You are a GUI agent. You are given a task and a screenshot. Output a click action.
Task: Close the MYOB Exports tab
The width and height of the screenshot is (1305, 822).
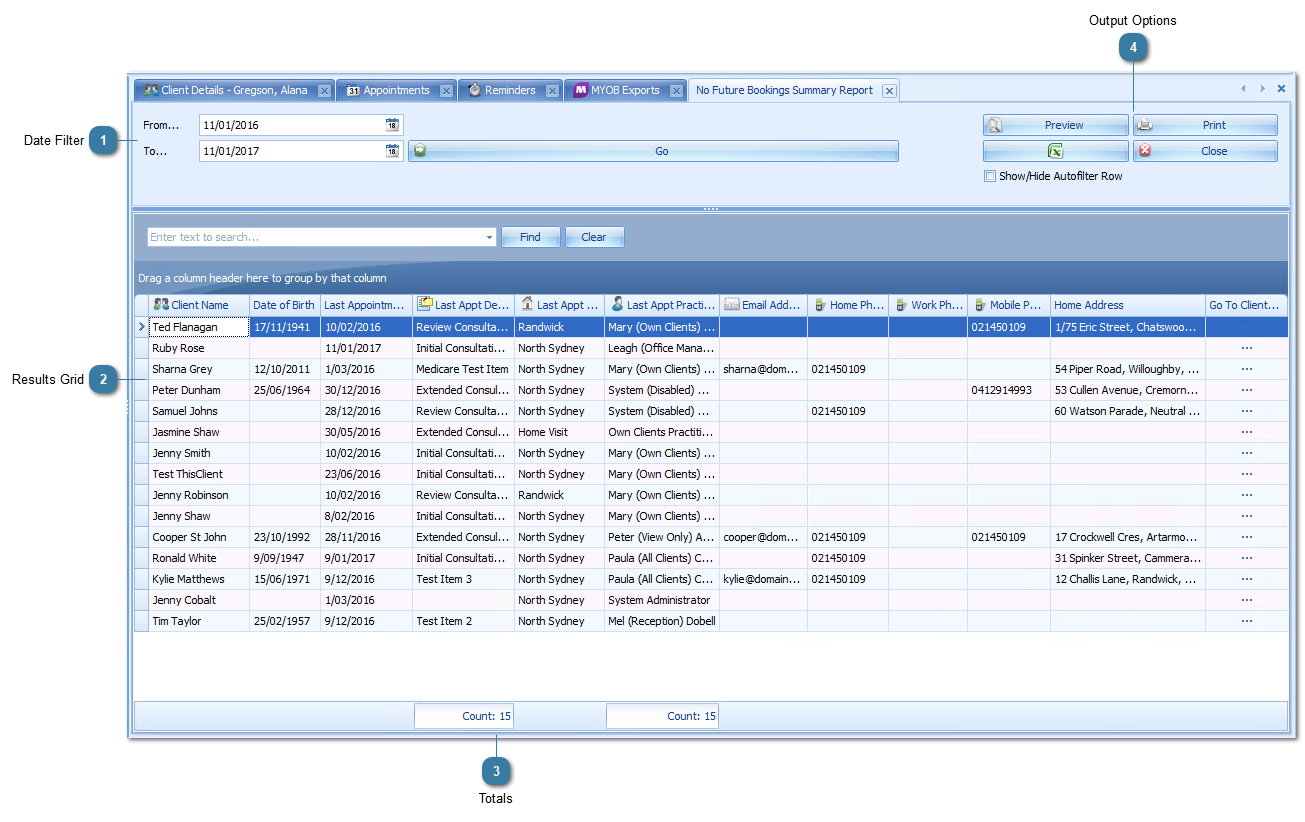[677, 91]
